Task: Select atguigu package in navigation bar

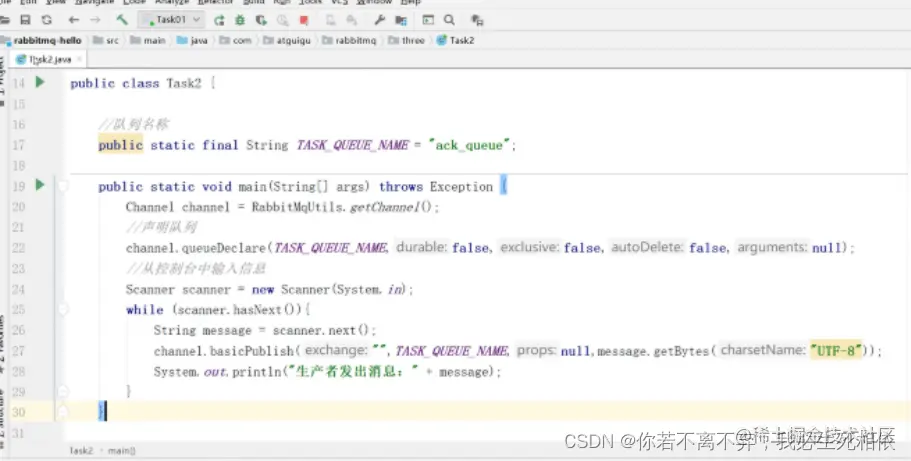Action: (287, 41)
